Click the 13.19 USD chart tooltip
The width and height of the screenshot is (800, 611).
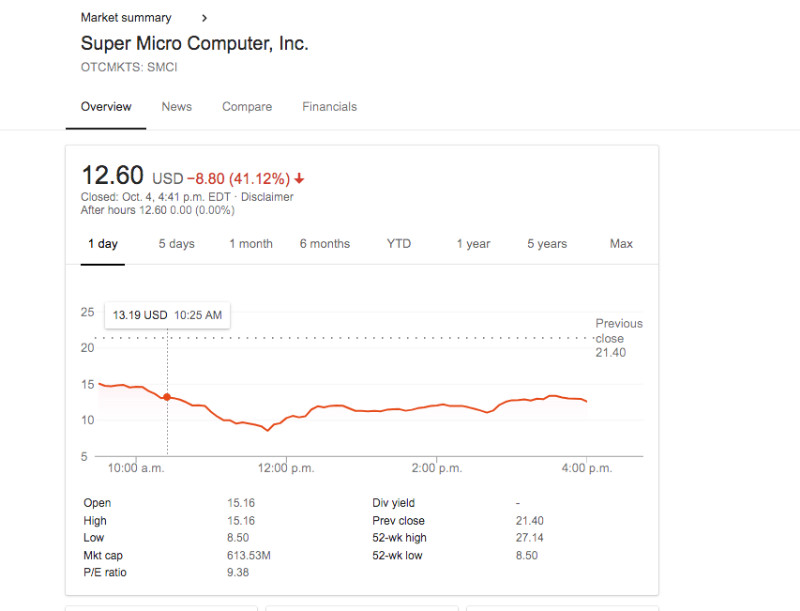167,315
